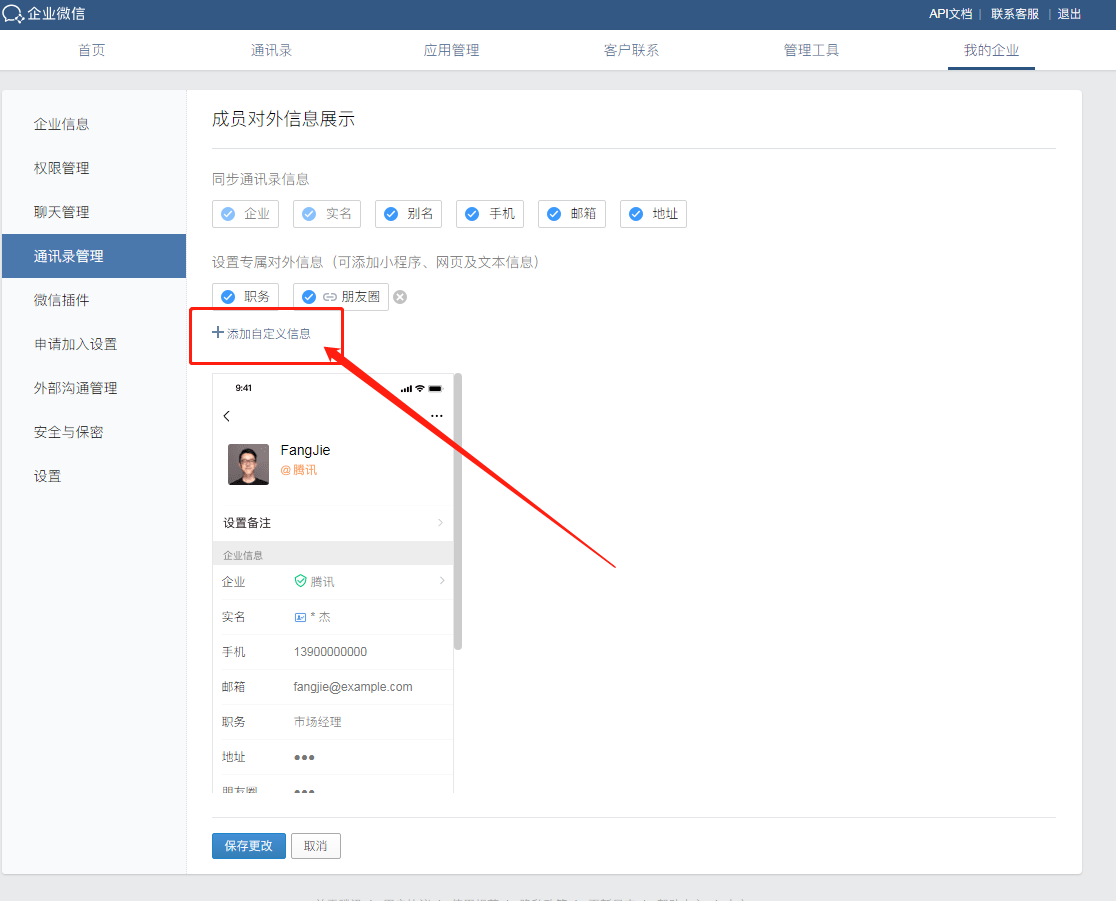
Task: Click phone number 13900000000 in preview
Action: pyautogui.click(x=330, y=652)
